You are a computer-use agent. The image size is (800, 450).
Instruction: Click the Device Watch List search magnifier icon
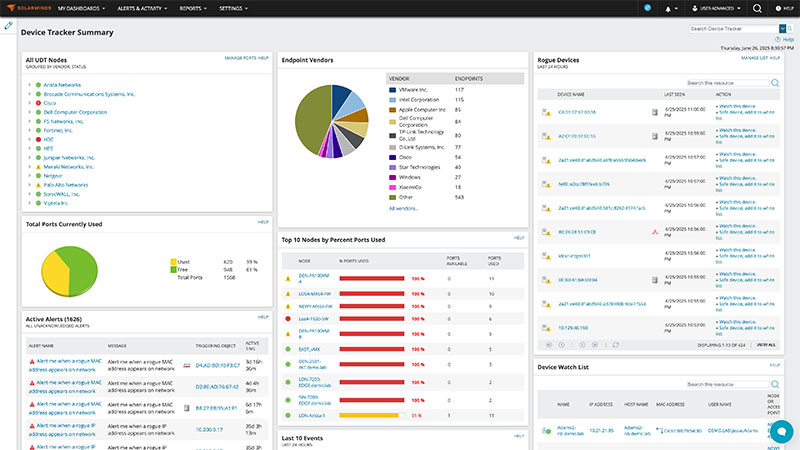pos(775,384)
